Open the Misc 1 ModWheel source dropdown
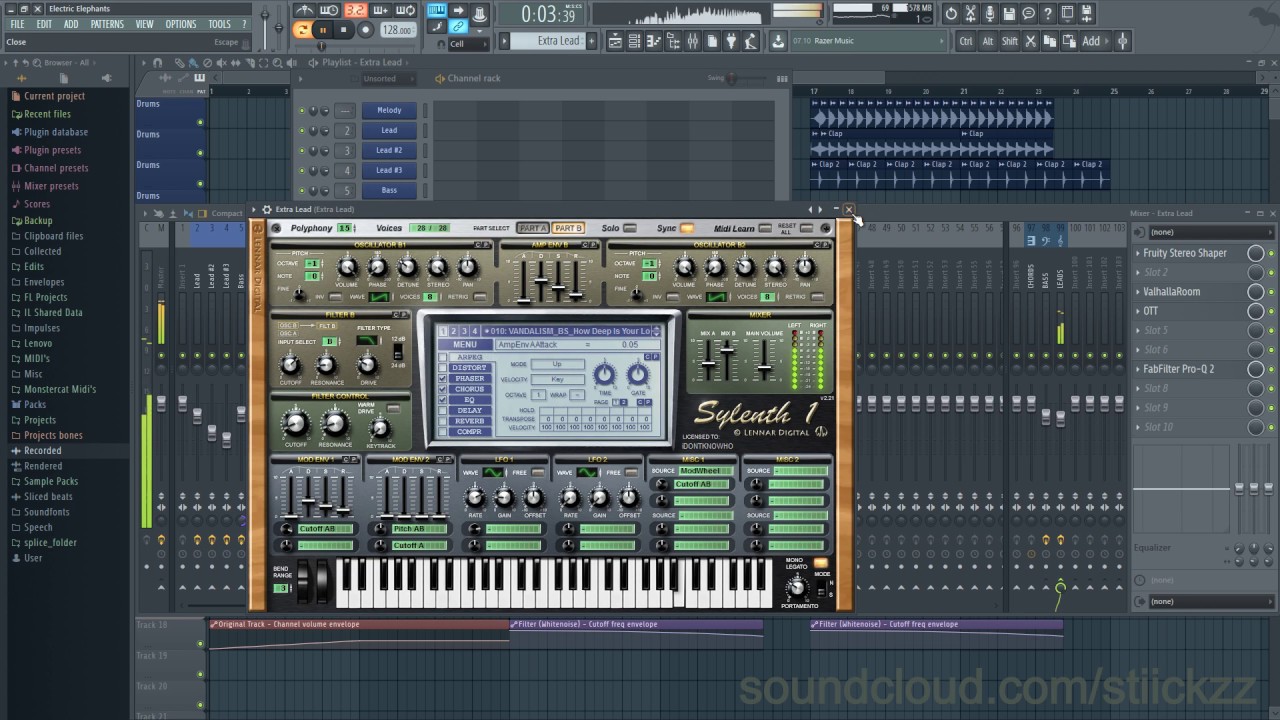 click(x=706, y=471)
